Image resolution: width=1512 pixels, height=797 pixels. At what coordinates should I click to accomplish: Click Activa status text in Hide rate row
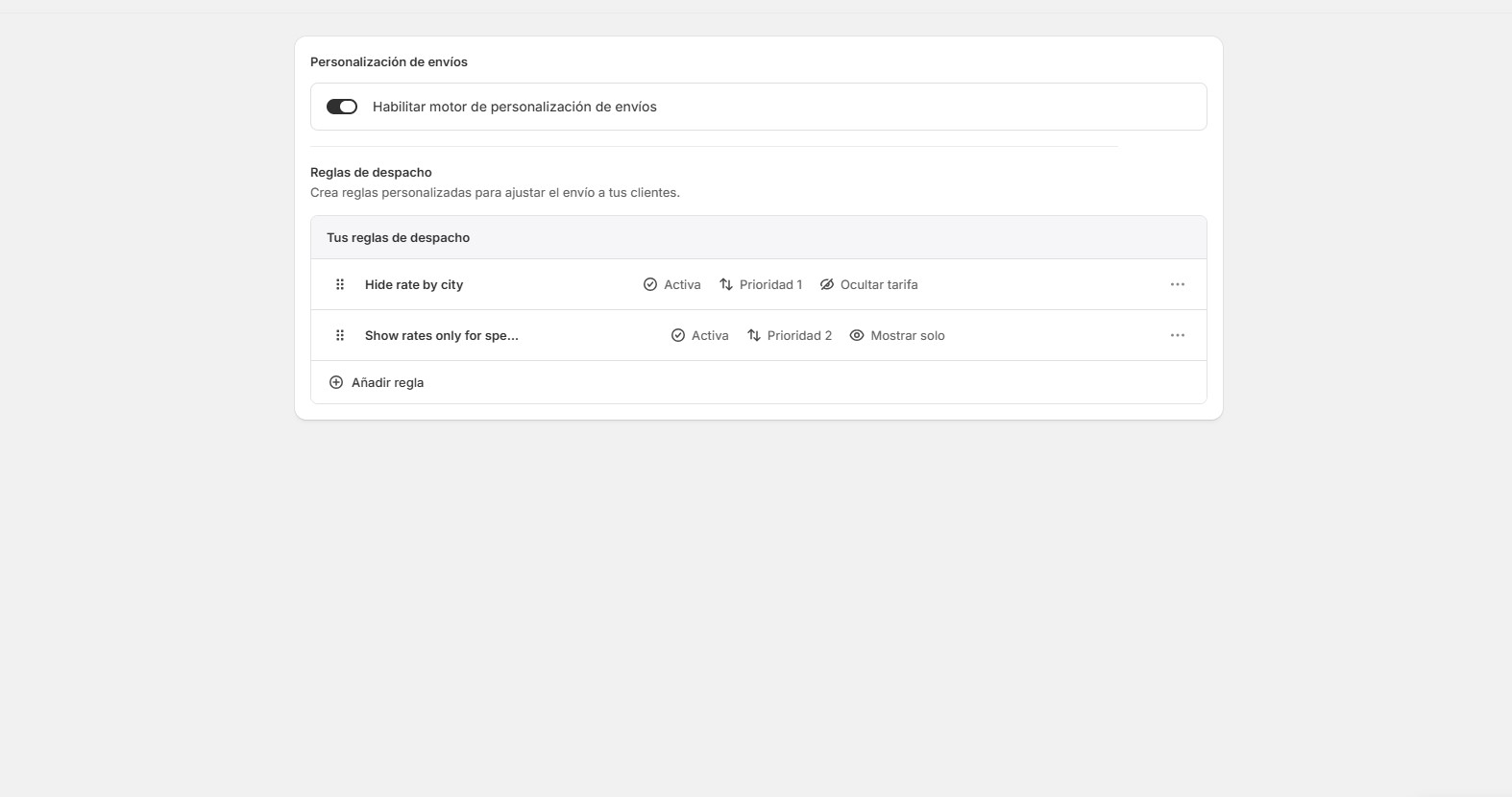682,284
